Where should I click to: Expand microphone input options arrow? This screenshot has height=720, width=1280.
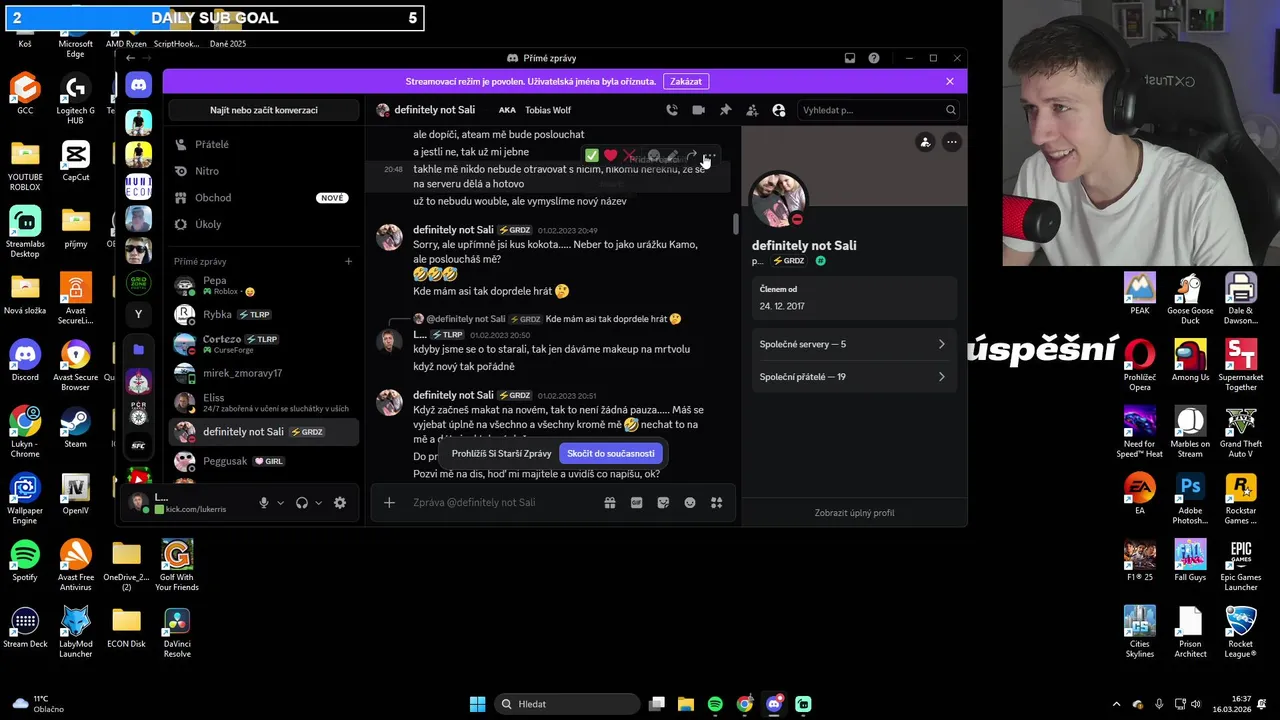280,503
